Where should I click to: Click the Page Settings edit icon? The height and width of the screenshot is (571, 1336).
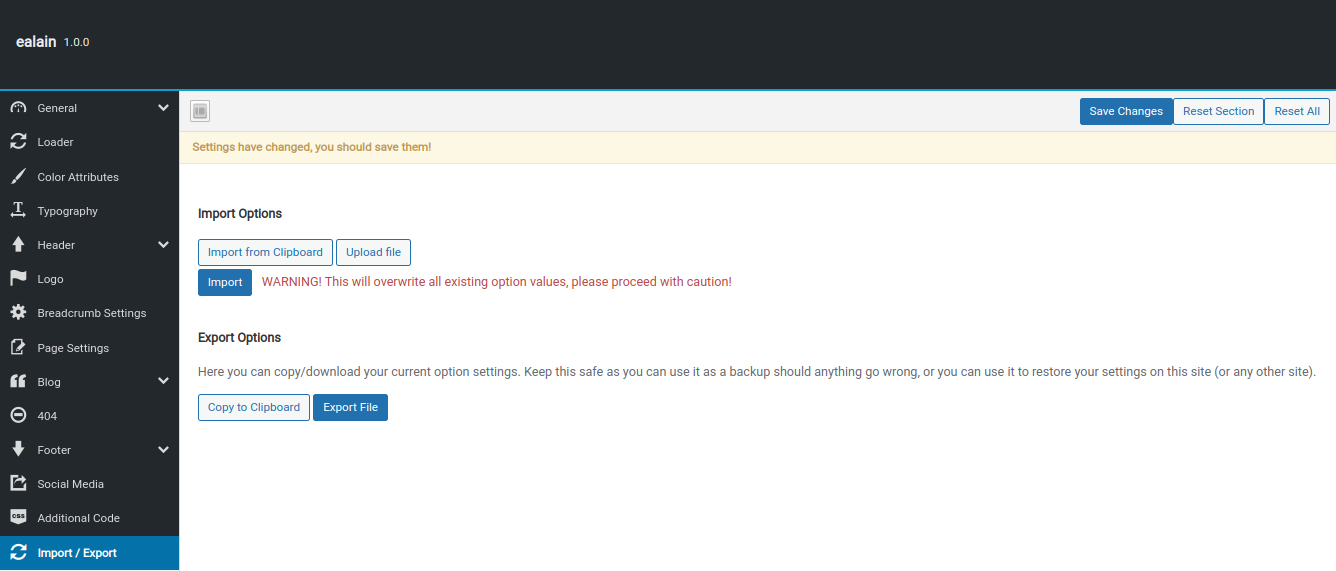18,348
